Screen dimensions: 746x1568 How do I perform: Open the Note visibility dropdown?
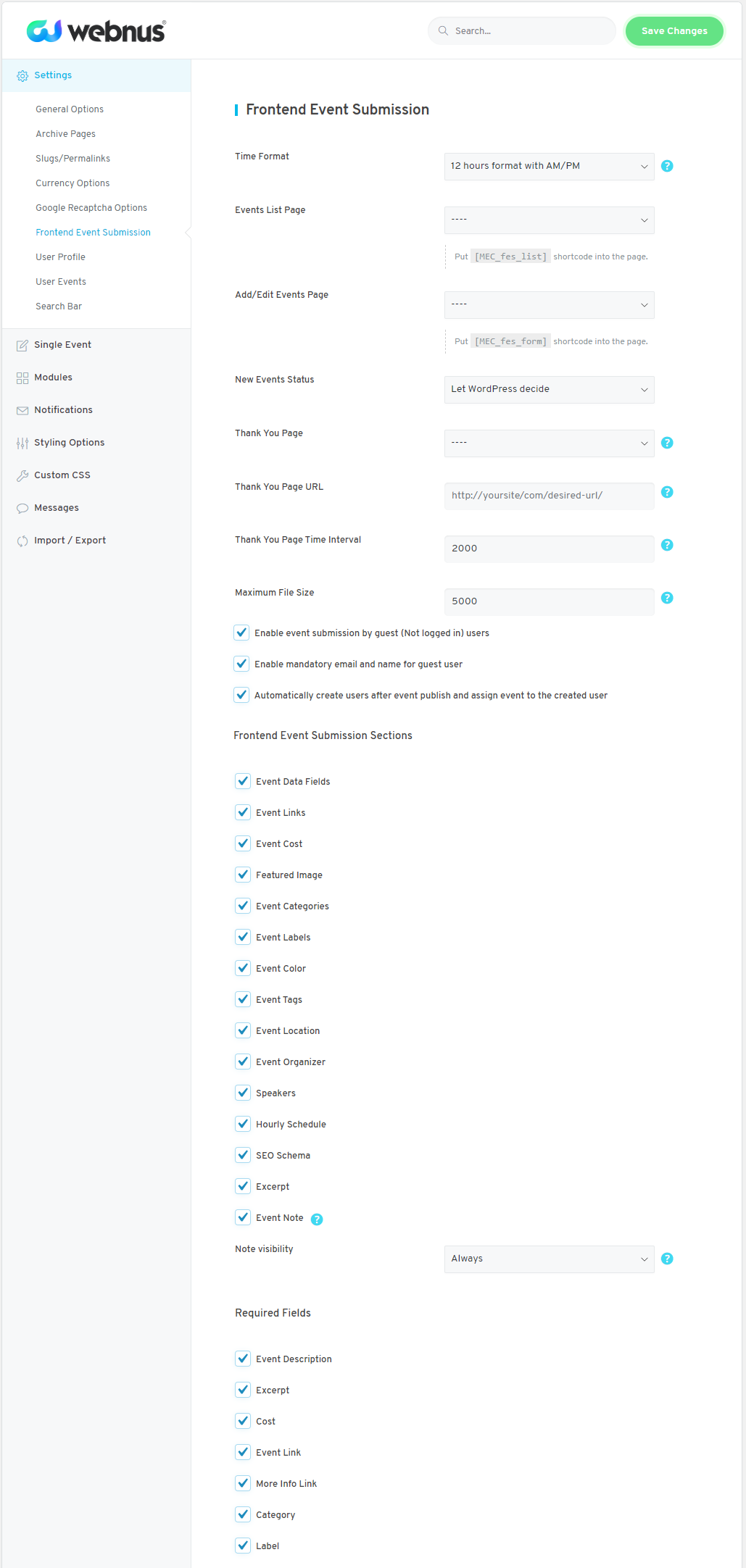(549, 1259)
